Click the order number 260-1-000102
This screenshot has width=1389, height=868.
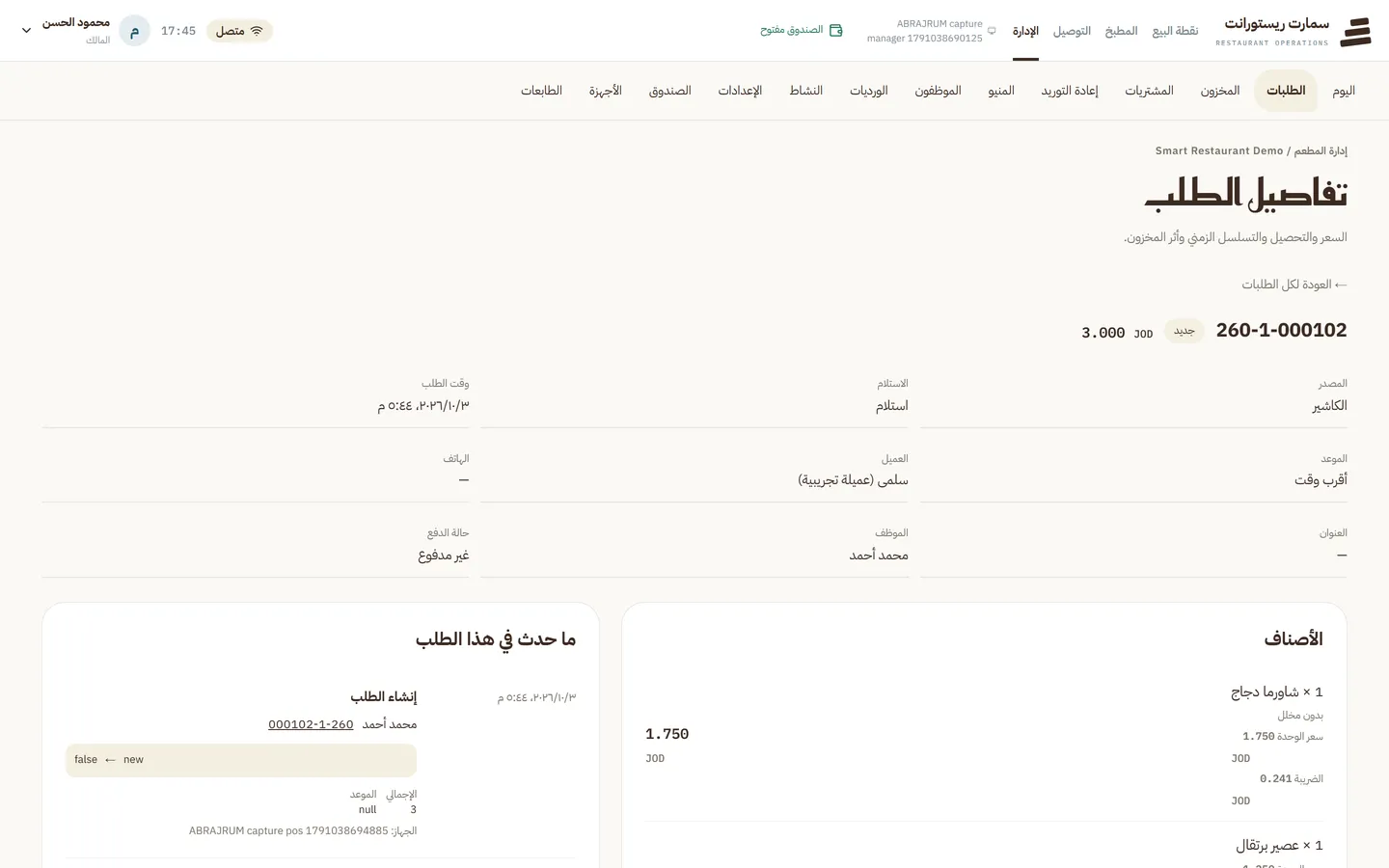point(1281,330)
